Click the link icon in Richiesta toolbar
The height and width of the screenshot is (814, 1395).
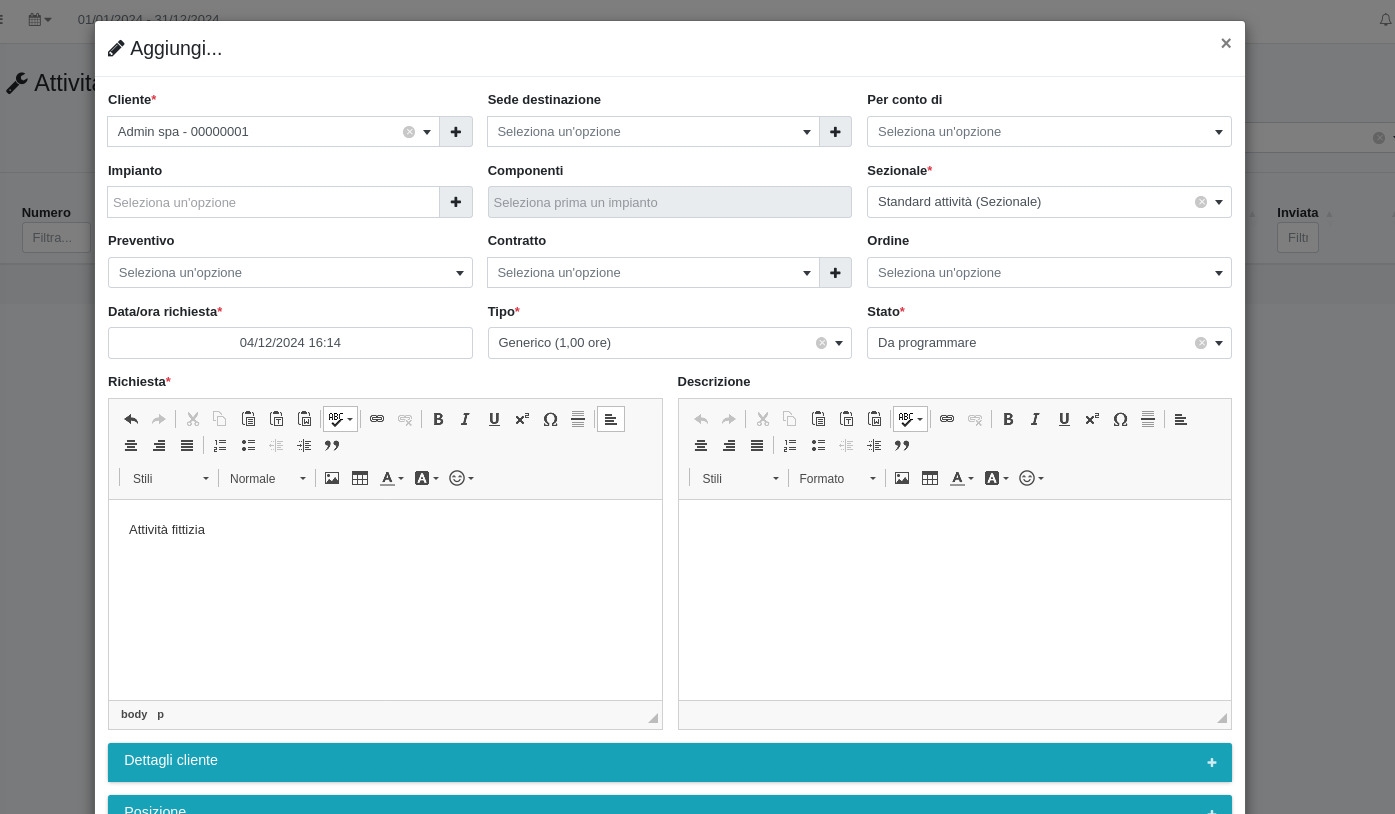[x=377, y=419]
